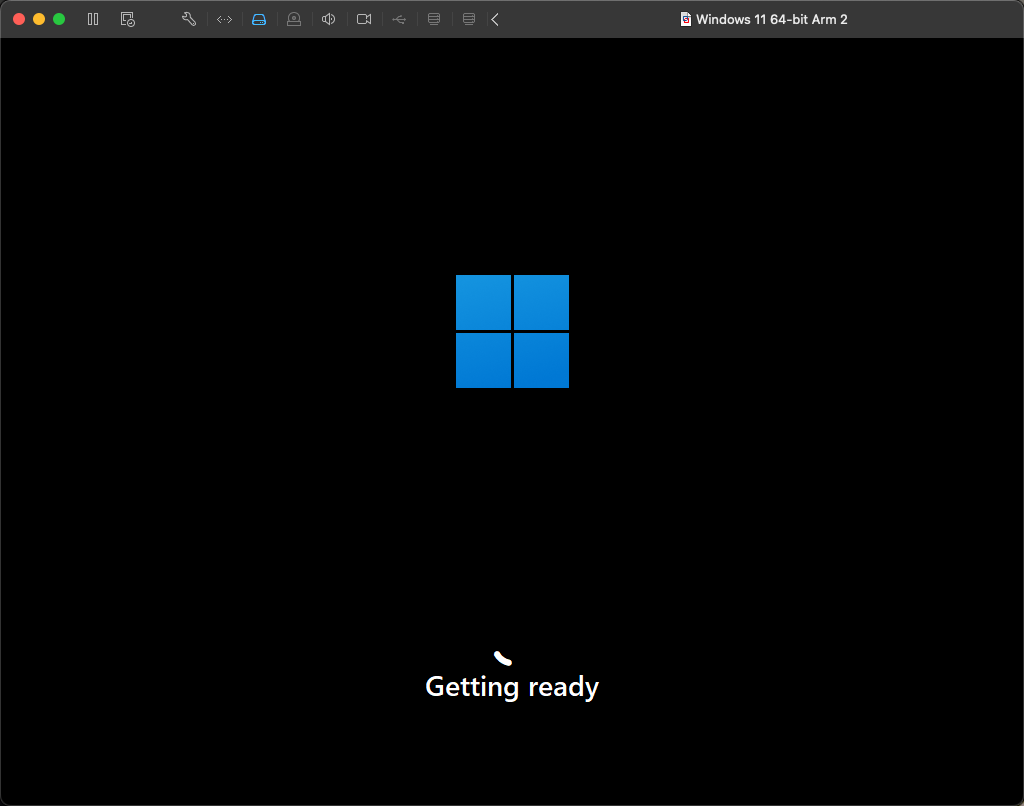Image resolution: width=1024 pixels, height=806 pixels.
Task: Click the USB device icon
Action: pos(399,20)
